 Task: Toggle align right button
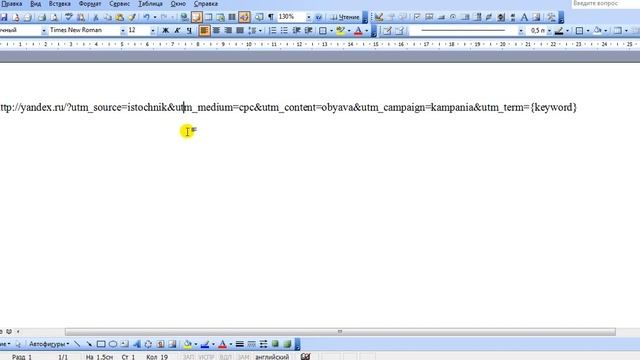228,31
